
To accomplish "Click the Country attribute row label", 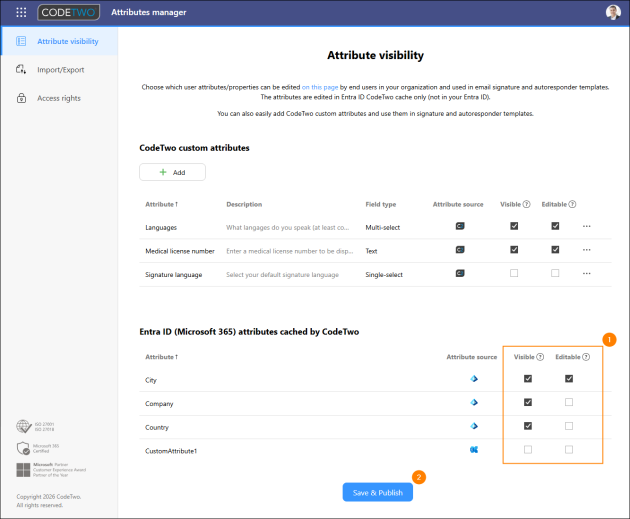I will pos(157,427).
